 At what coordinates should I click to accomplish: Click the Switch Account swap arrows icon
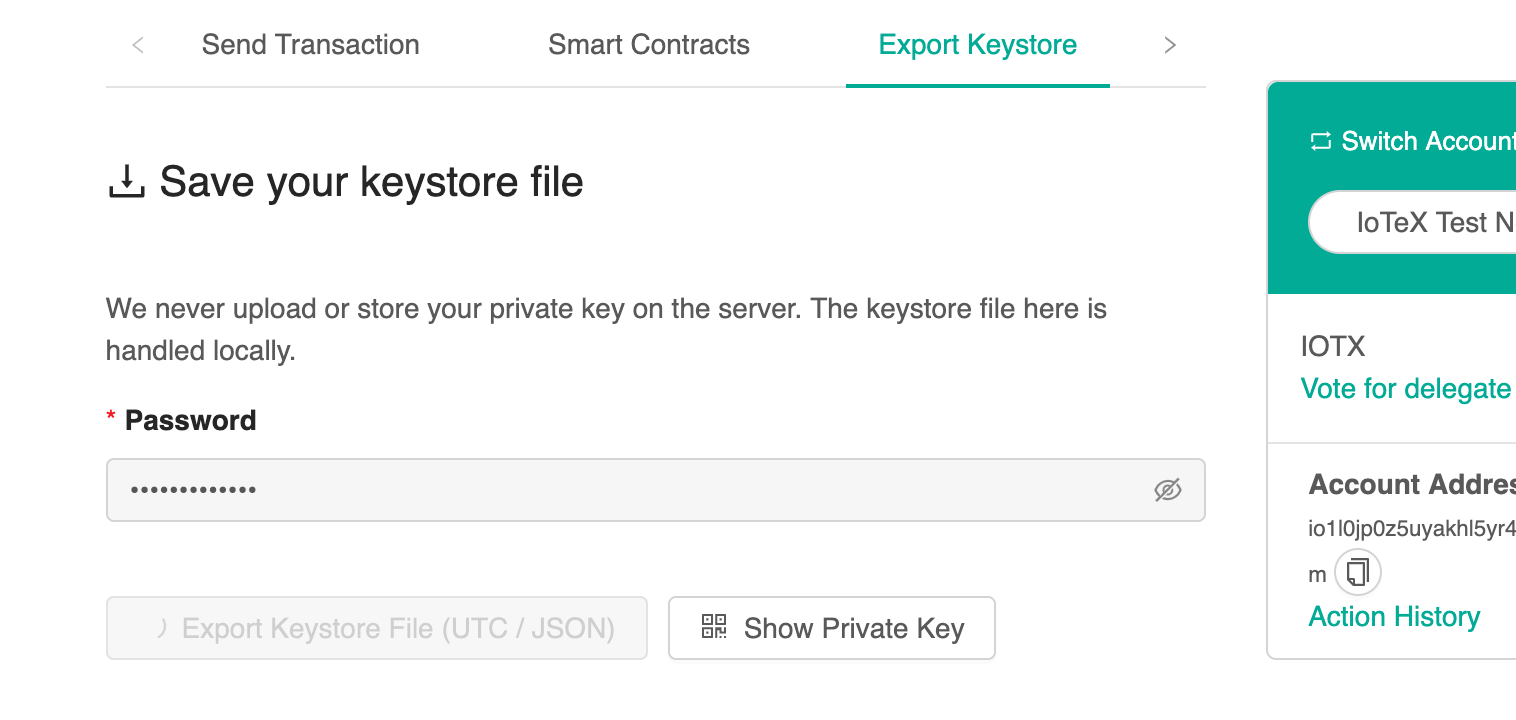click(x=1321, y=141)
